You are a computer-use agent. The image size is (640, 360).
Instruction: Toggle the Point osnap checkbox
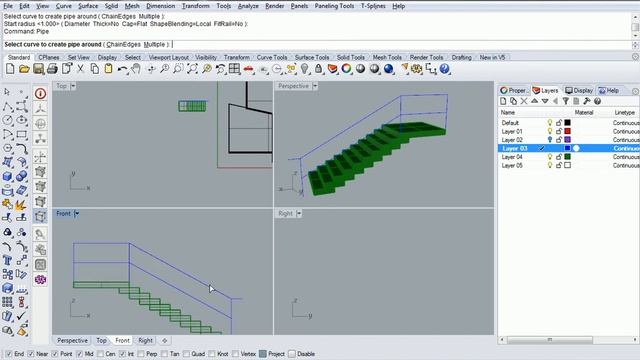(55, 354)
